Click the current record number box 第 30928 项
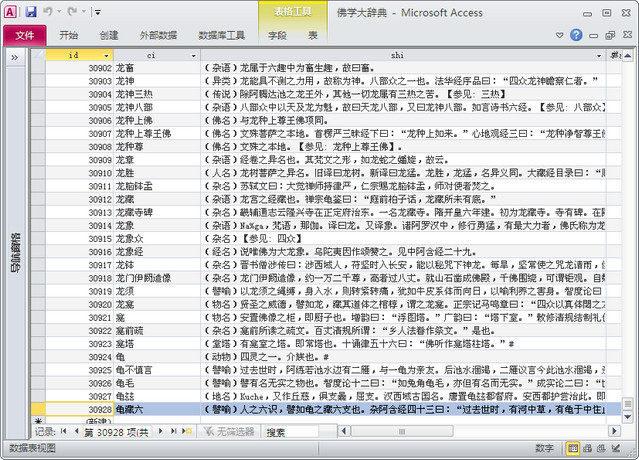Viewport: 639px width, 460px height. tap(117, 432)
